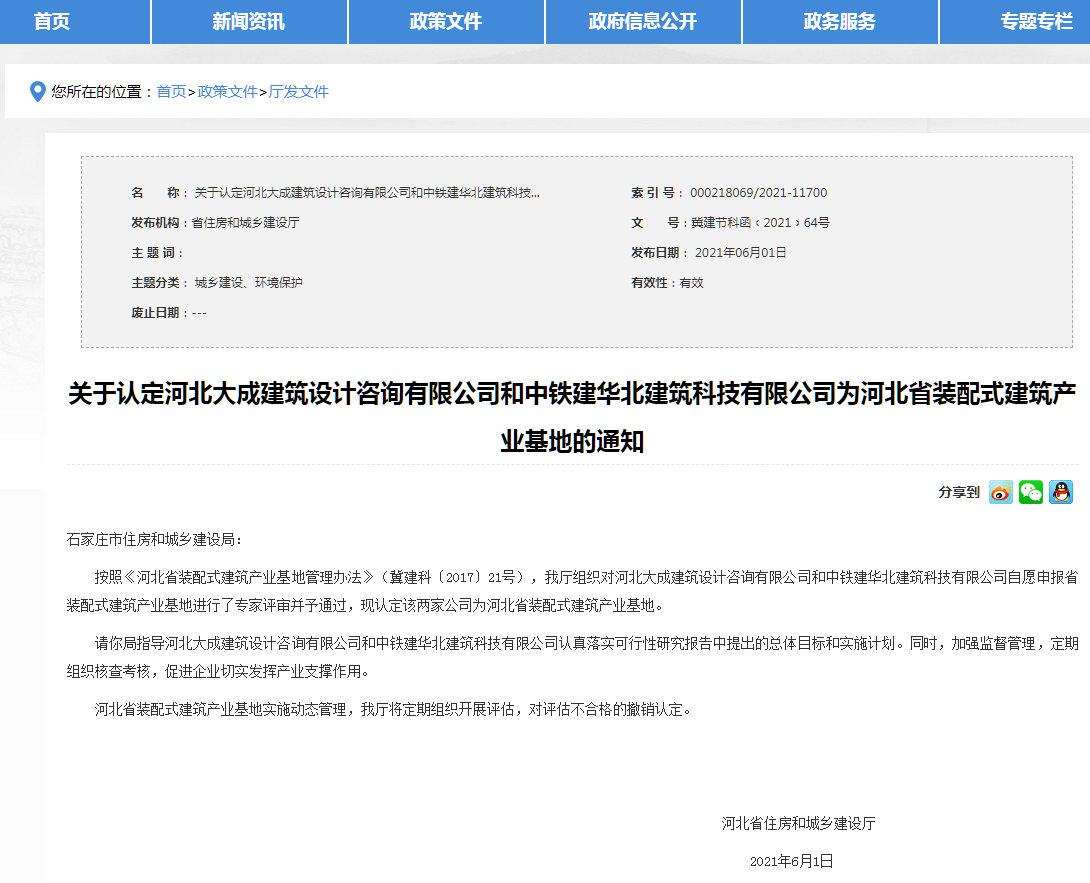This screenshot has height=883, width=1090.
Task: Click the index number 000218069/2021-11700
Action: pyautogui.click(x=759, y=193)
